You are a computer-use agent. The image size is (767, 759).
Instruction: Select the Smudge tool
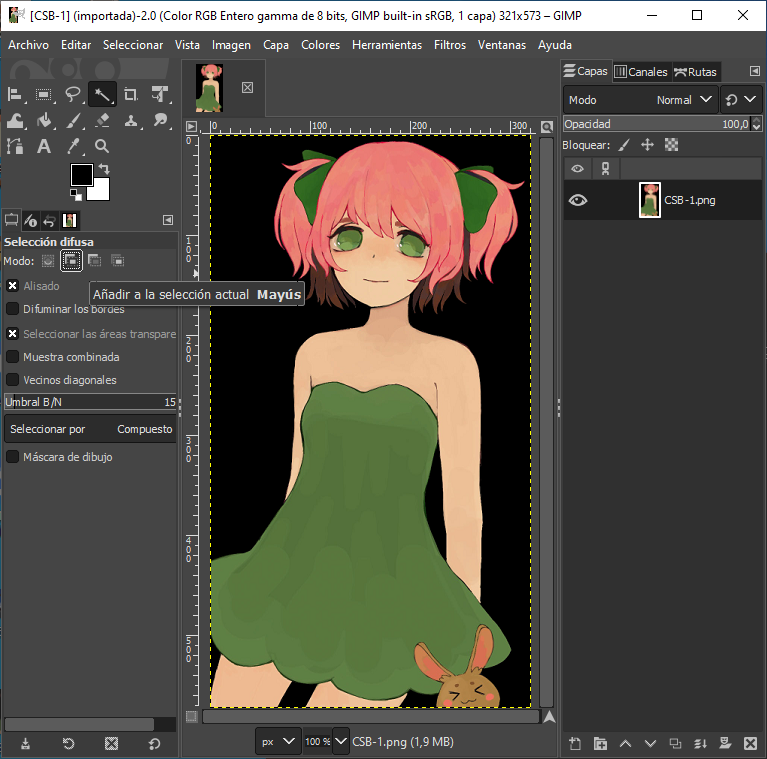(x=160, y=120)
